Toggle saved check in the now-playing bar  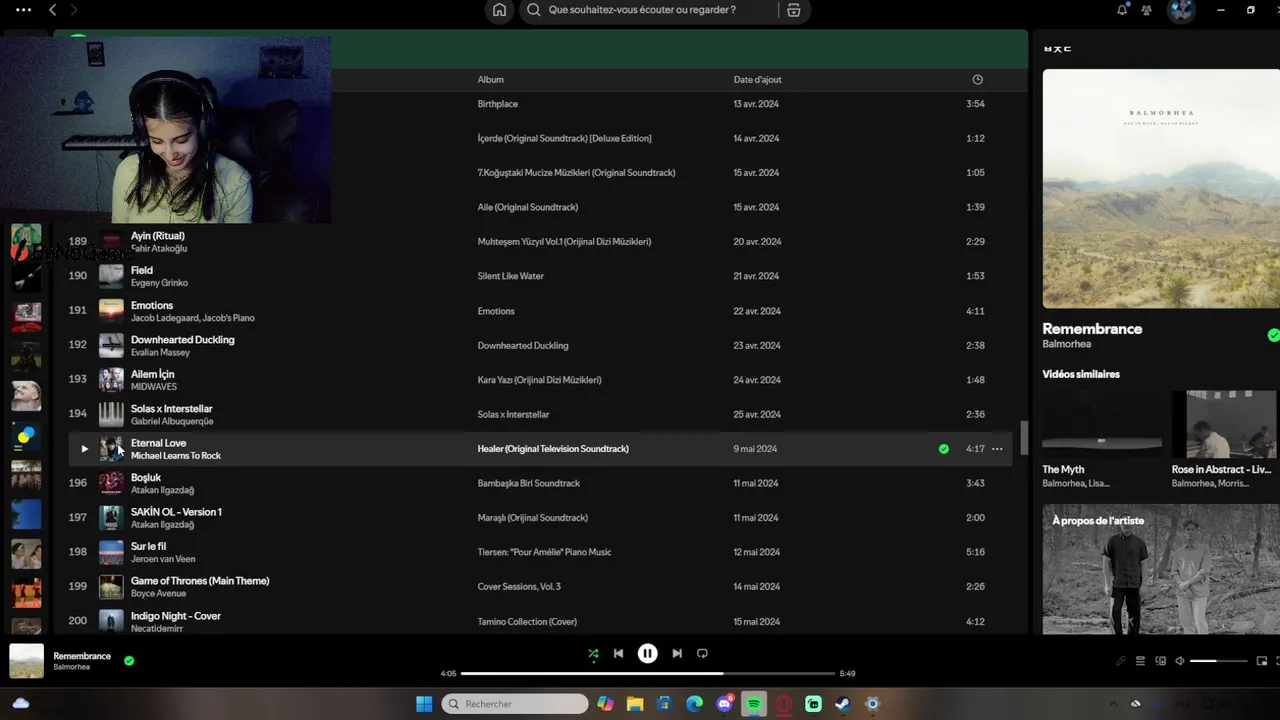129,660
